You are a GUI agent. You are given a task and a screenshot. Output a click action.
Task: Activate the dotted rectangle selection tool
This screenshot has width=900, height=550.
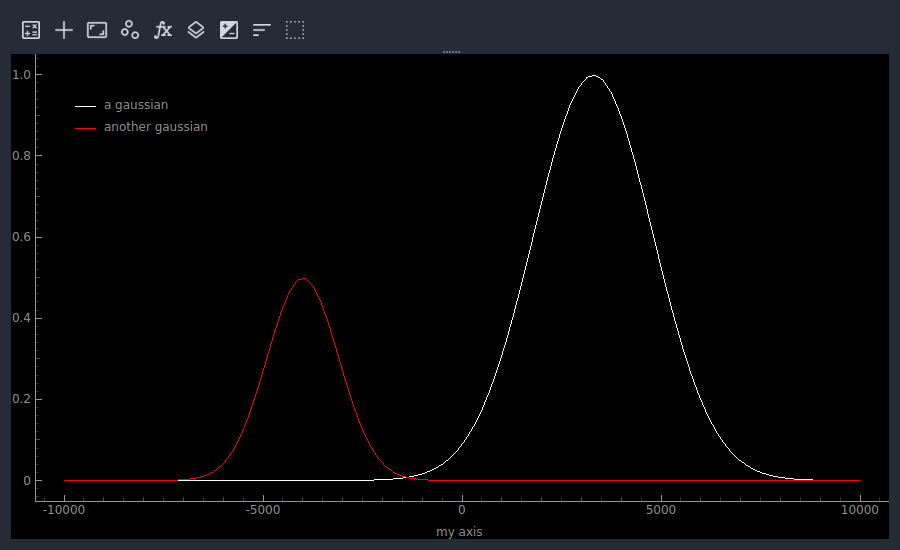pos(295,30)
